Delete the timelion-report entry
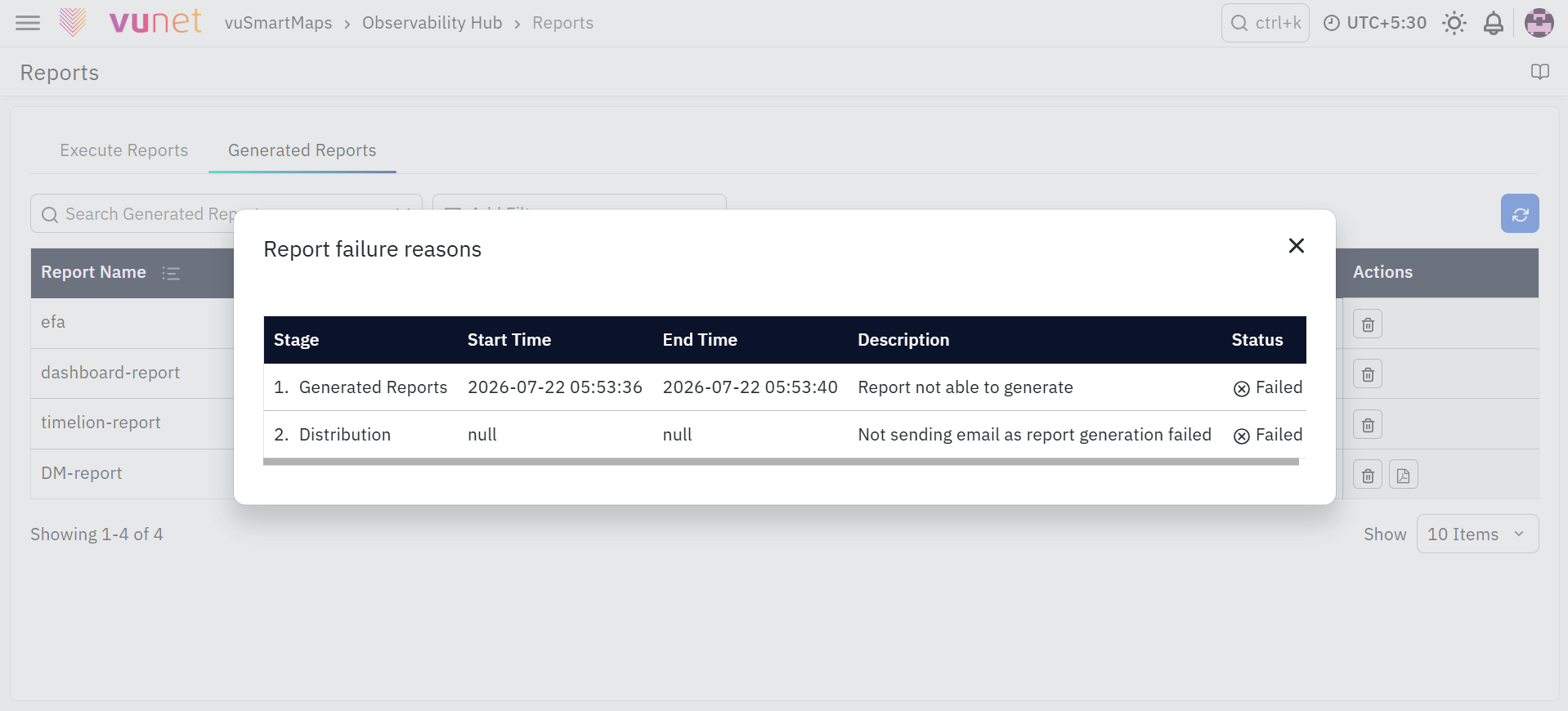 click(x=1368, y=425)
